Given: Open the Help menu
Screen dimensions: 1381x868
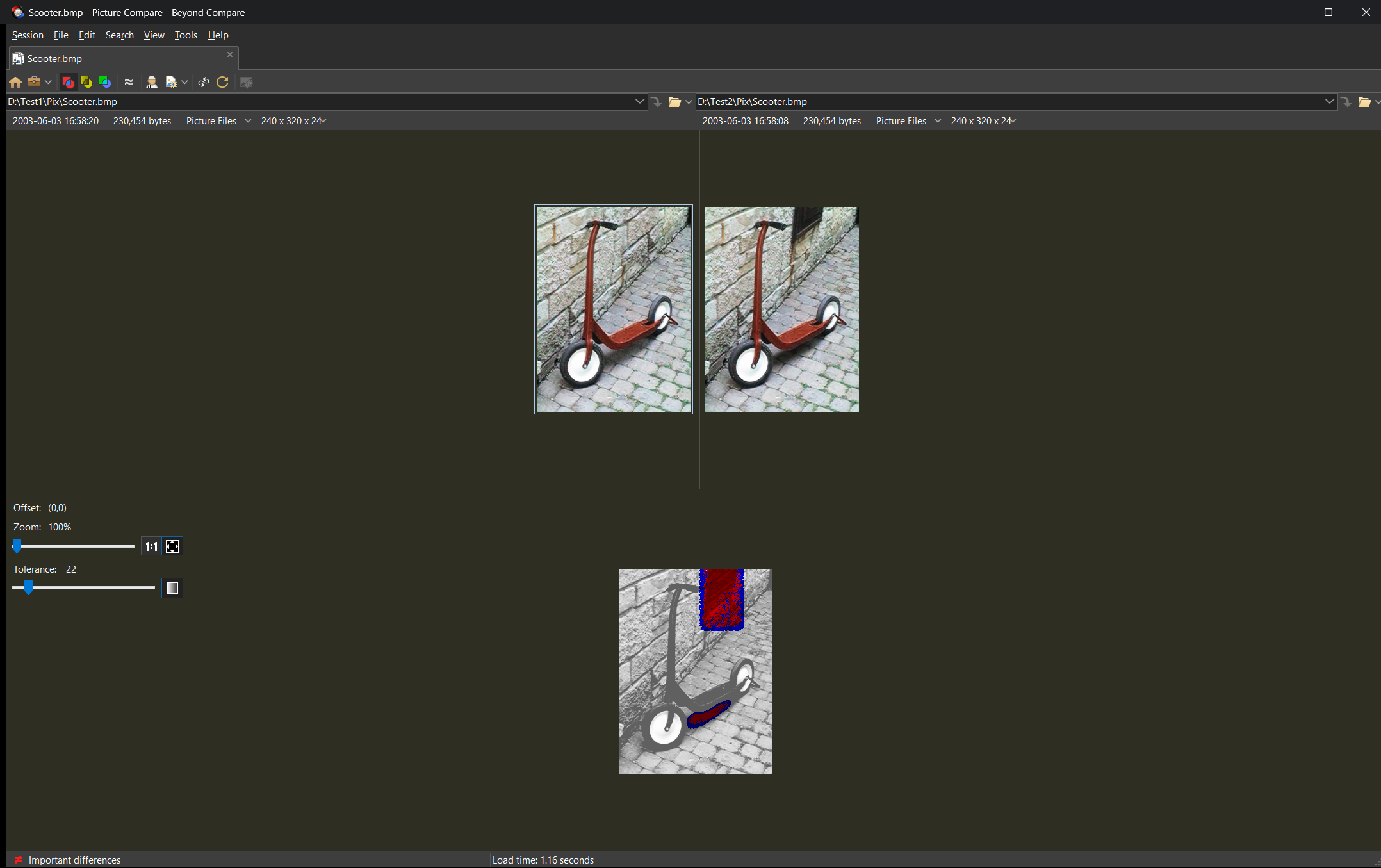Looking at the screenshot, I should click(218, 35).
